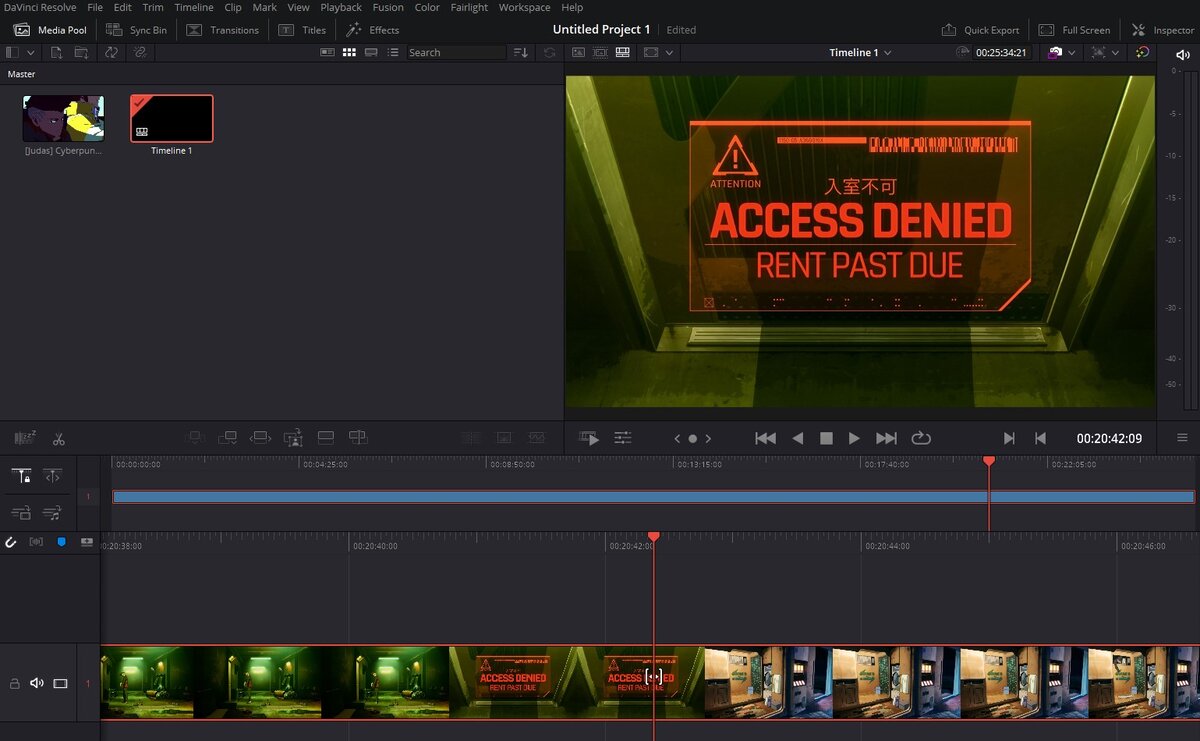Open the Trim menu
This screenshot has width=1200, height=741.
pyautogui.click(x=153, y=7)
